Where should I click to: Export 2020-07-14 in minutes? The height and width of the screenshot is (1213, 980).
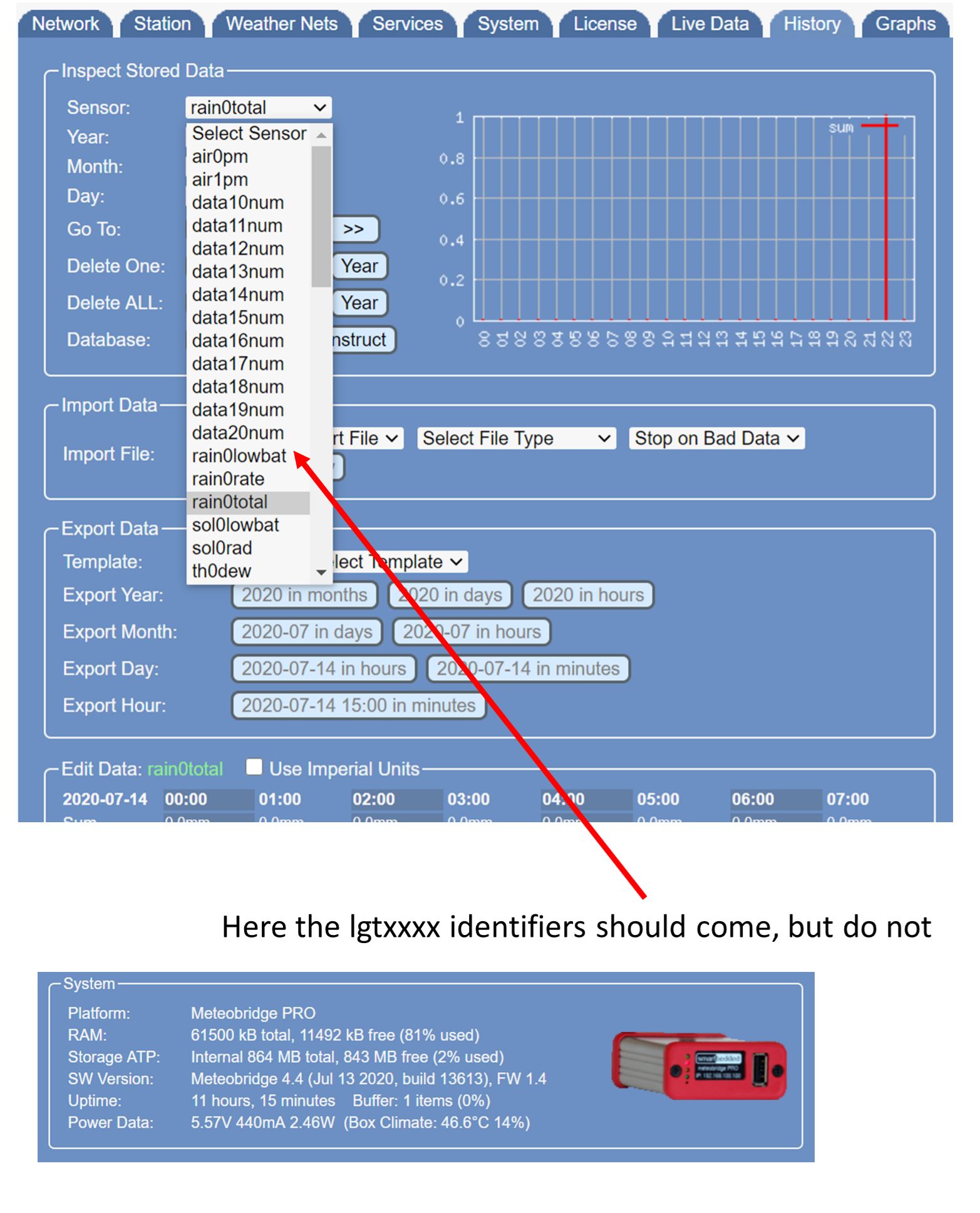coord(528,669)
